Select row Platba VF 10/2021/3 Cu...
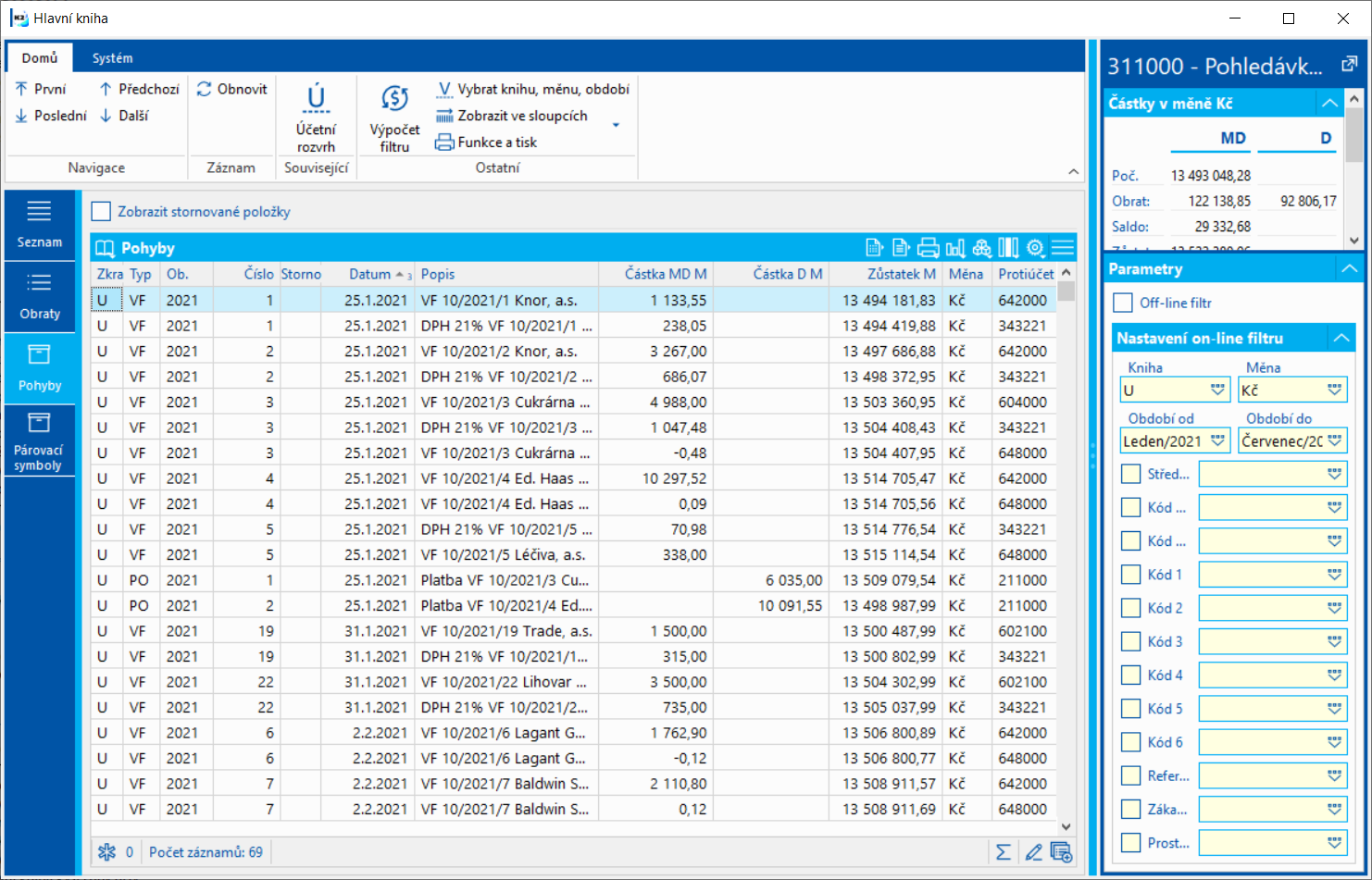 [x=573, y=580]
